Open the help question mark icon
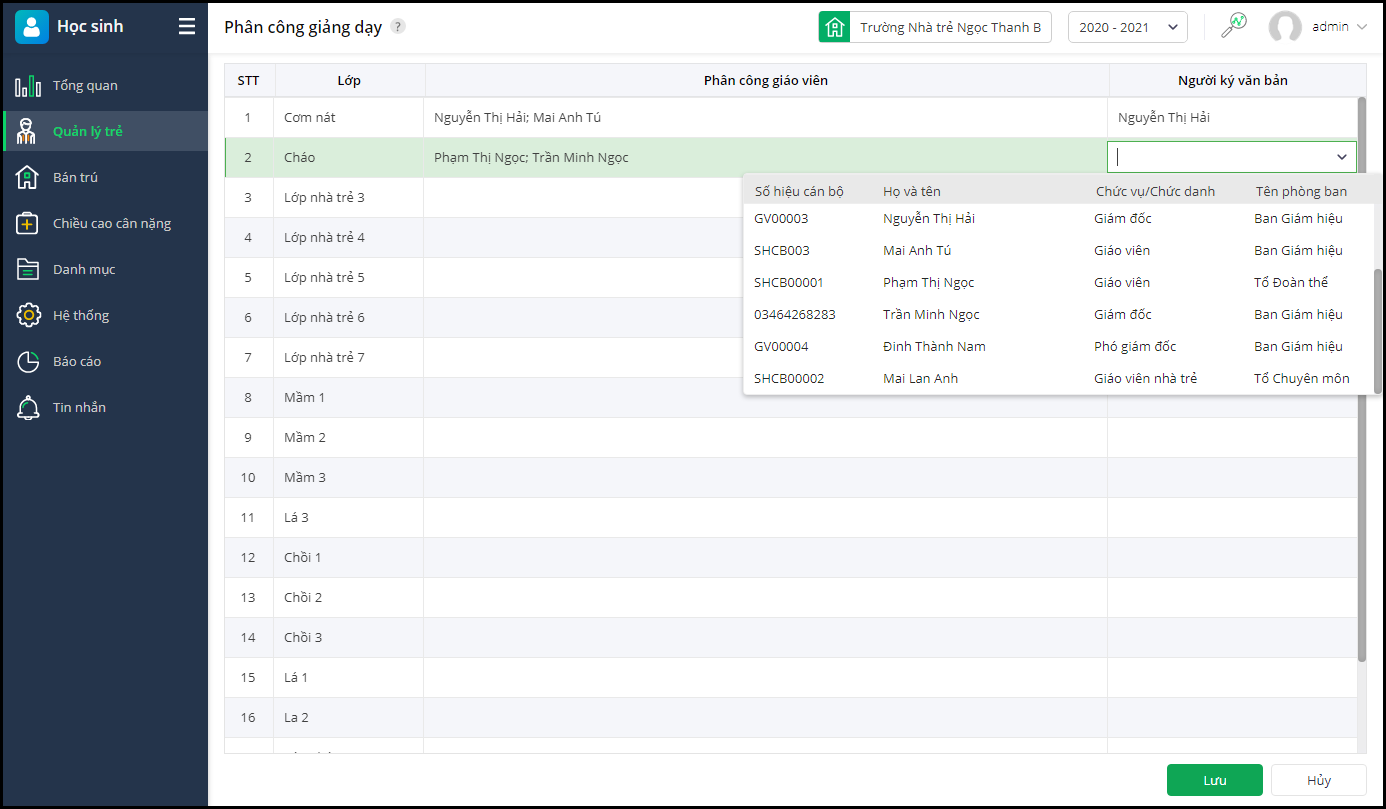Image resolution: width=1386 pixels, height=809 pixels. pyautogui.click(x=398, y=27)
